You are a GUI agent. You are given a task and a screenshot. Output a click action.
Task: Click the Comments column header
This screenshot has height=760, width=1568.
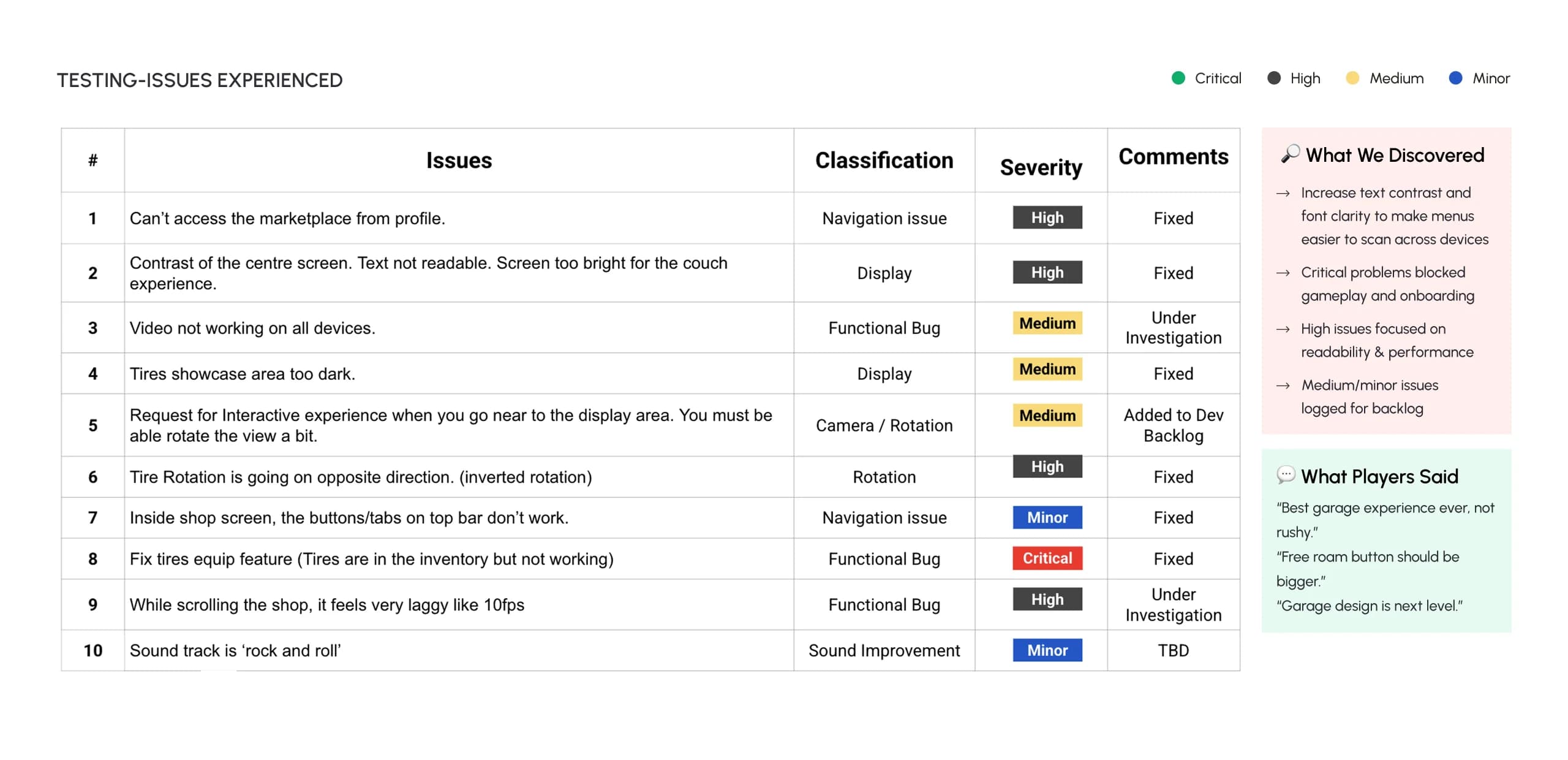click(x=1173, y=157)
